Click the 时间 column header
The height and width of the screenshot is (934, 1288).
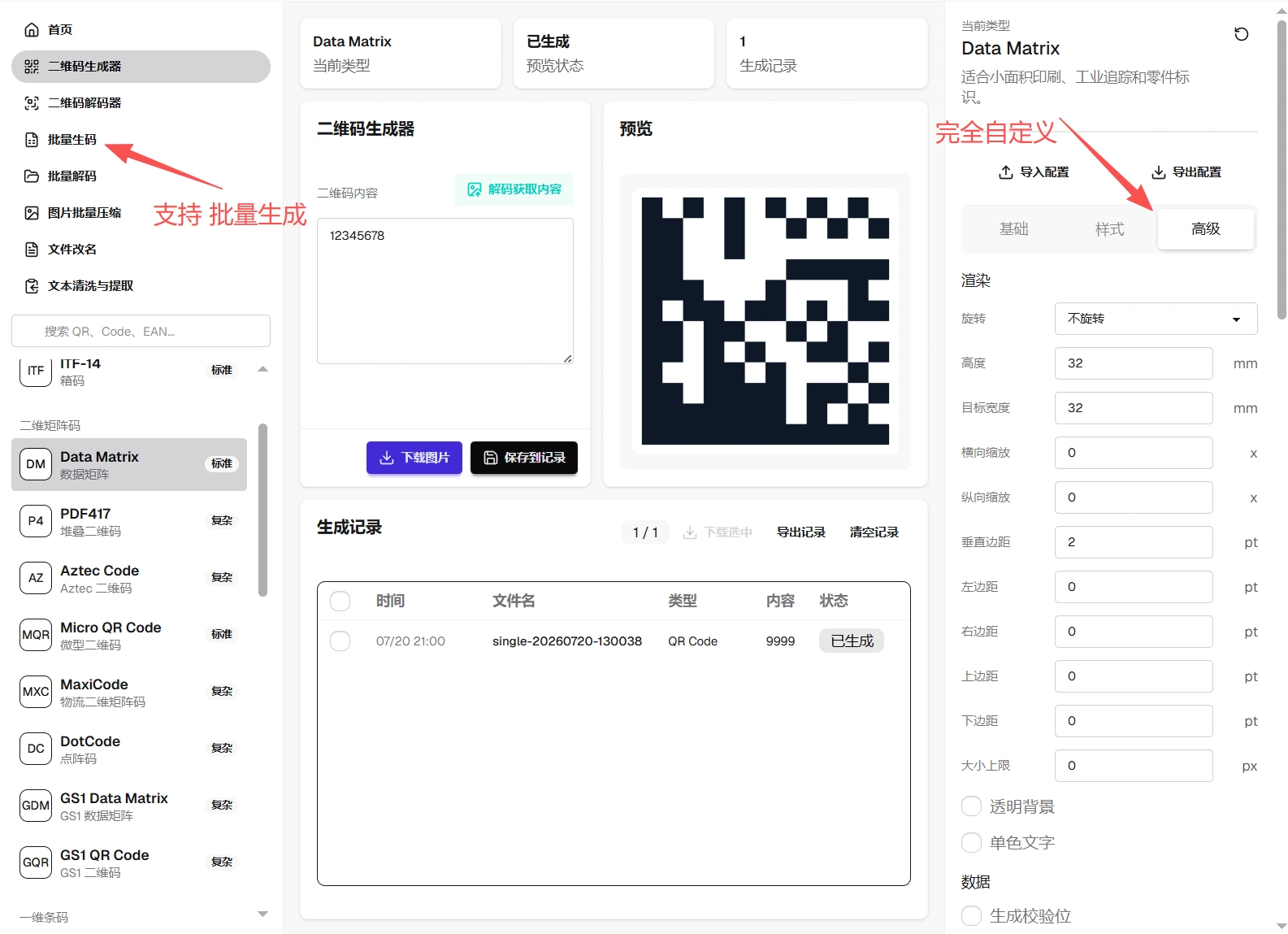click(390, 601)
